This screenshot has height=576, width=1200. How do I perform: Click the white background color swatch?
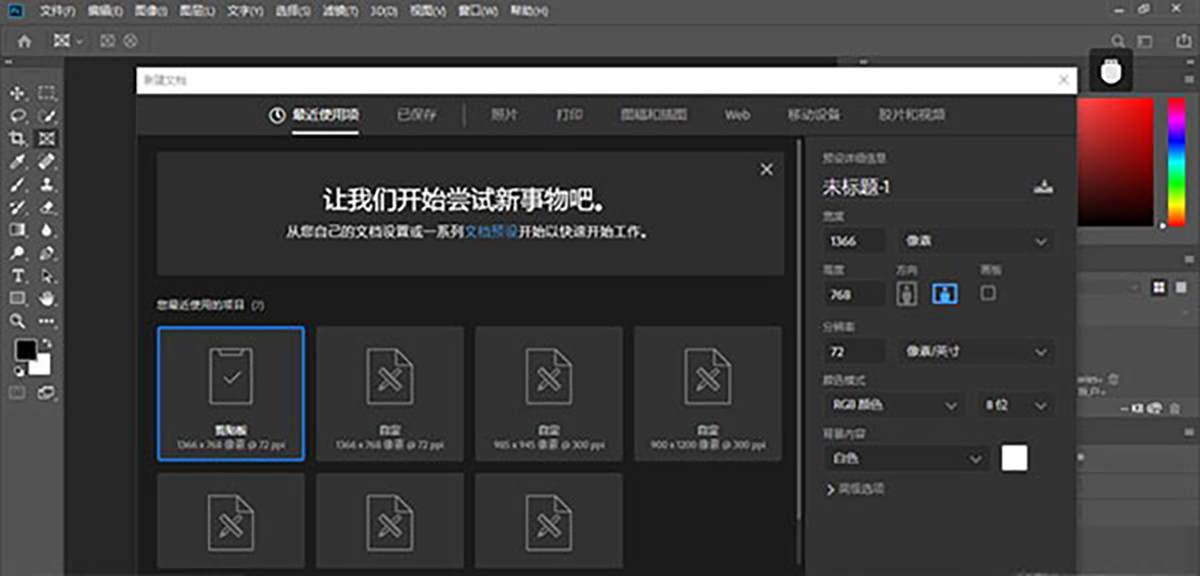1014,458
